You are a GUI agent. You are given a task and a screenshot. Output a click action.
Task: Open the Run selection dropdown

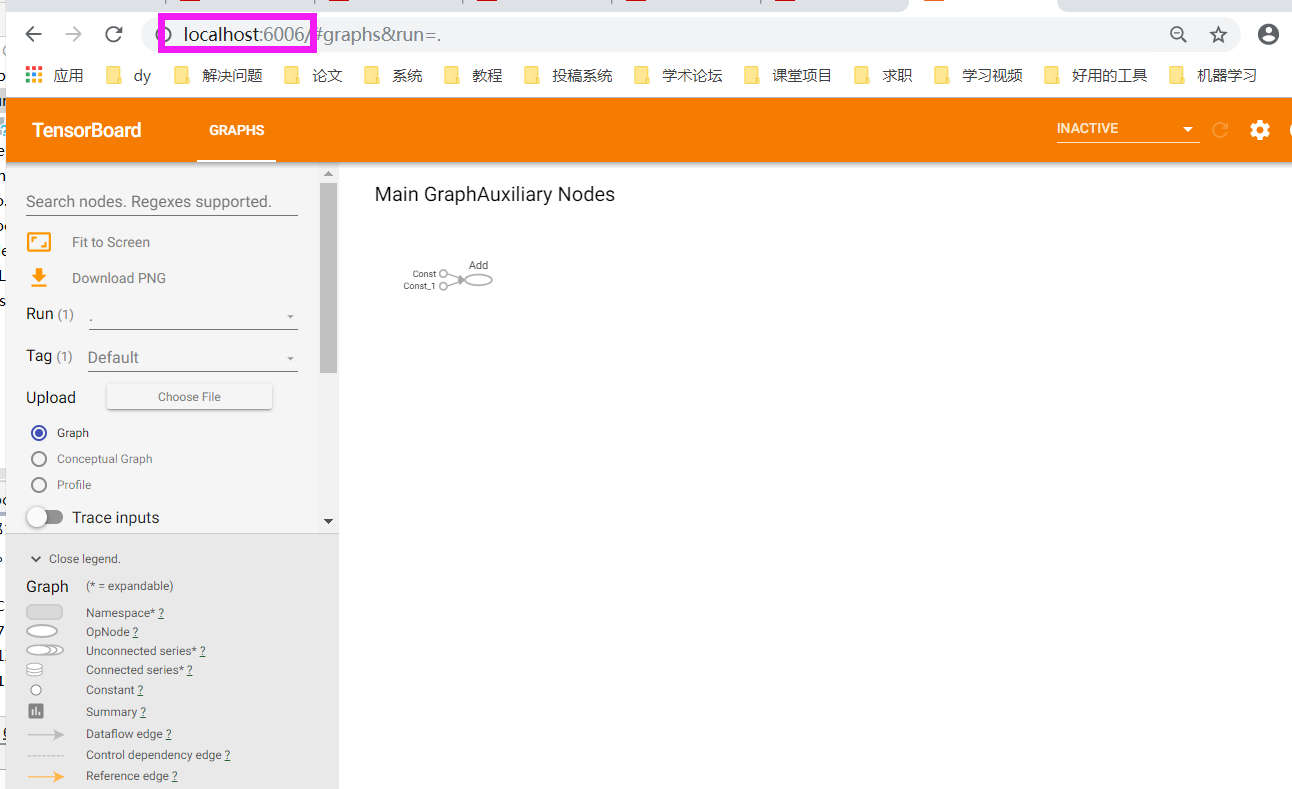[193, 316]
